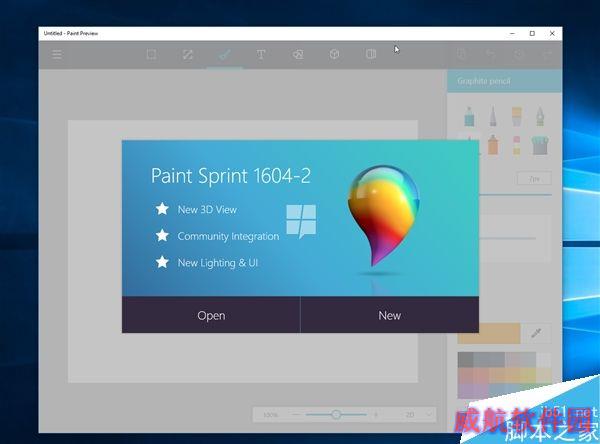Adjust the brush thickness slider
Screen dimensions: 600x444
[x=515, y=195]
